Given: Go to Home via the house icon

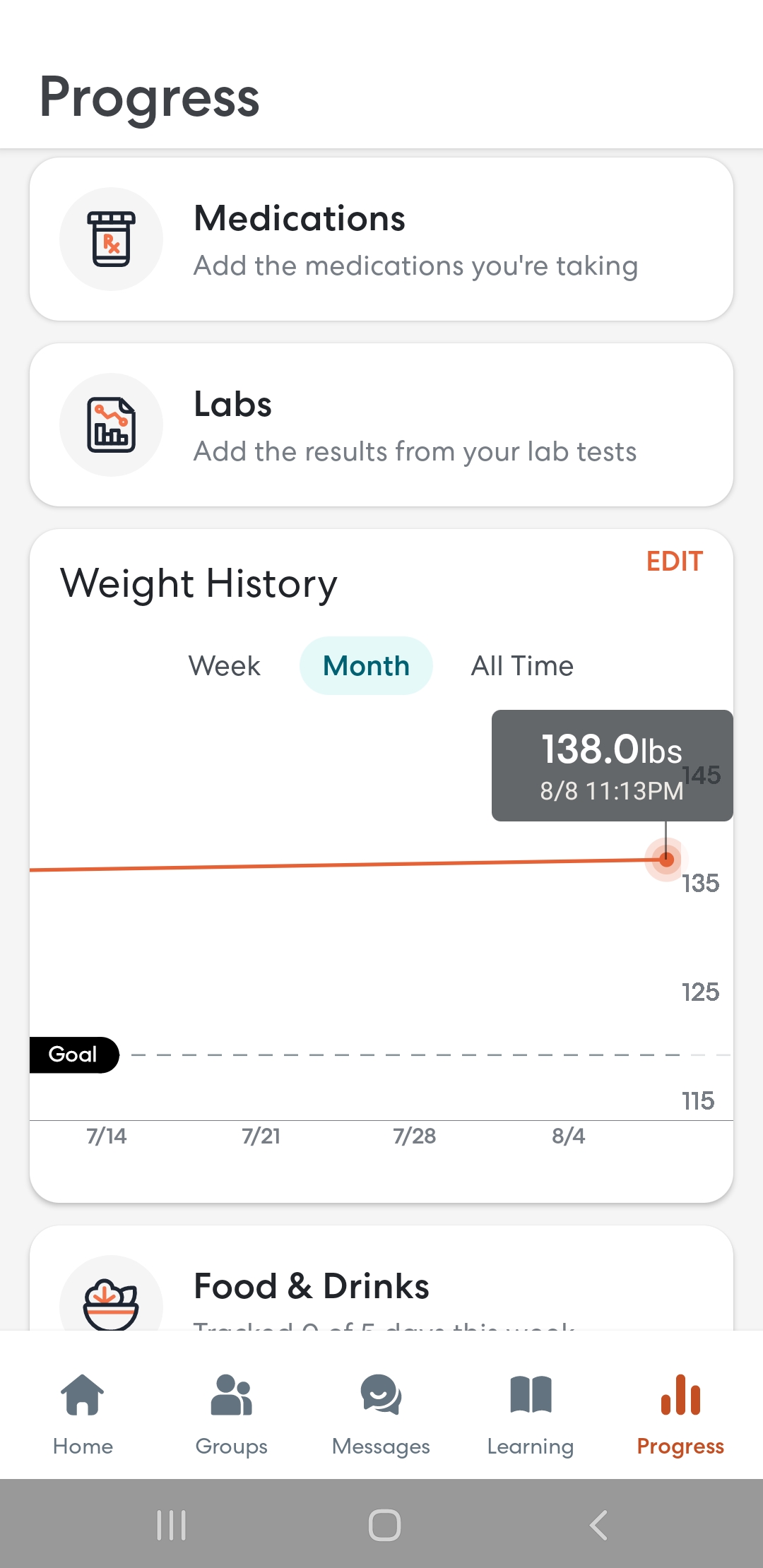Looking at the screenshot, I should (83, 1395).
